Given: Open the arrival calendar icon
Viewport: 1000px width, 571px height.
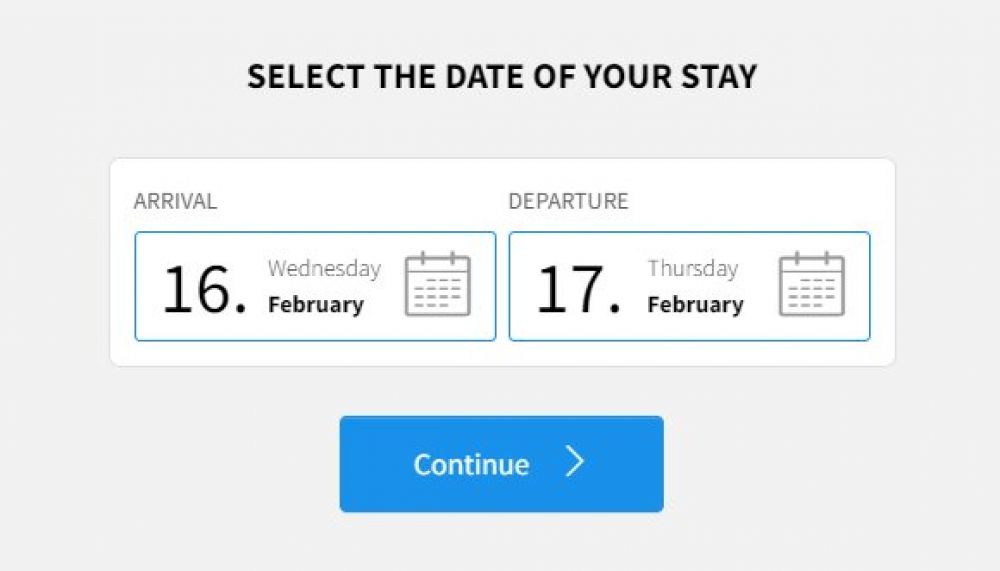Looking at the screenshot, I should [x=437, y=285].
